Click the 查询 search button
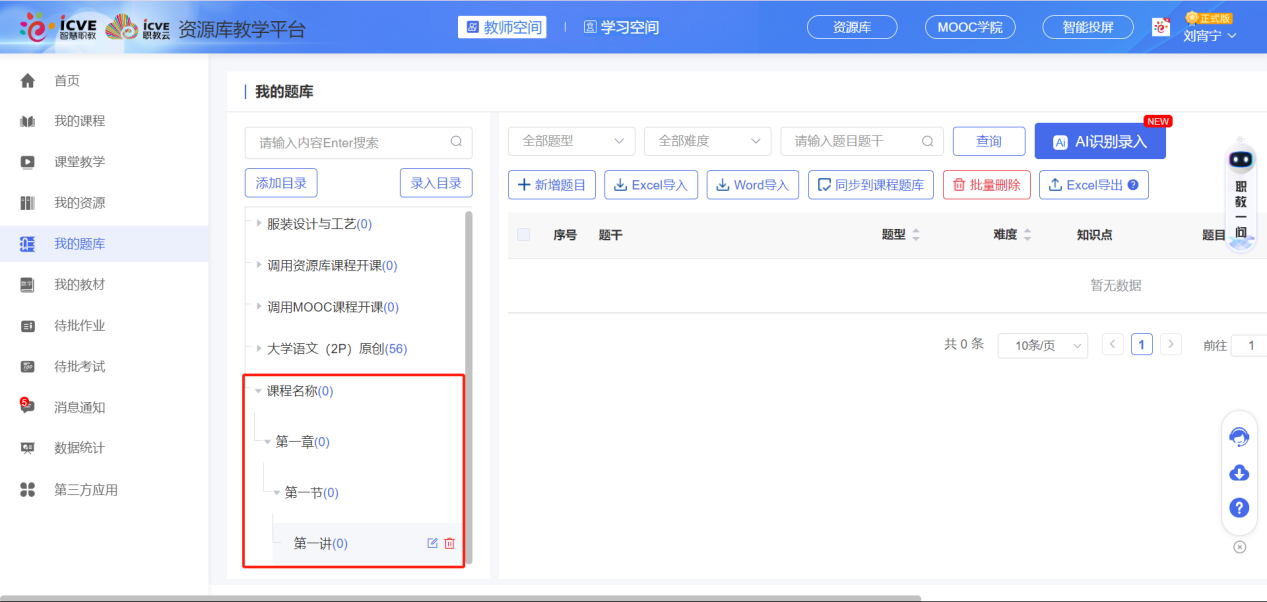The image size is (1267, 602). coord(988,141)
